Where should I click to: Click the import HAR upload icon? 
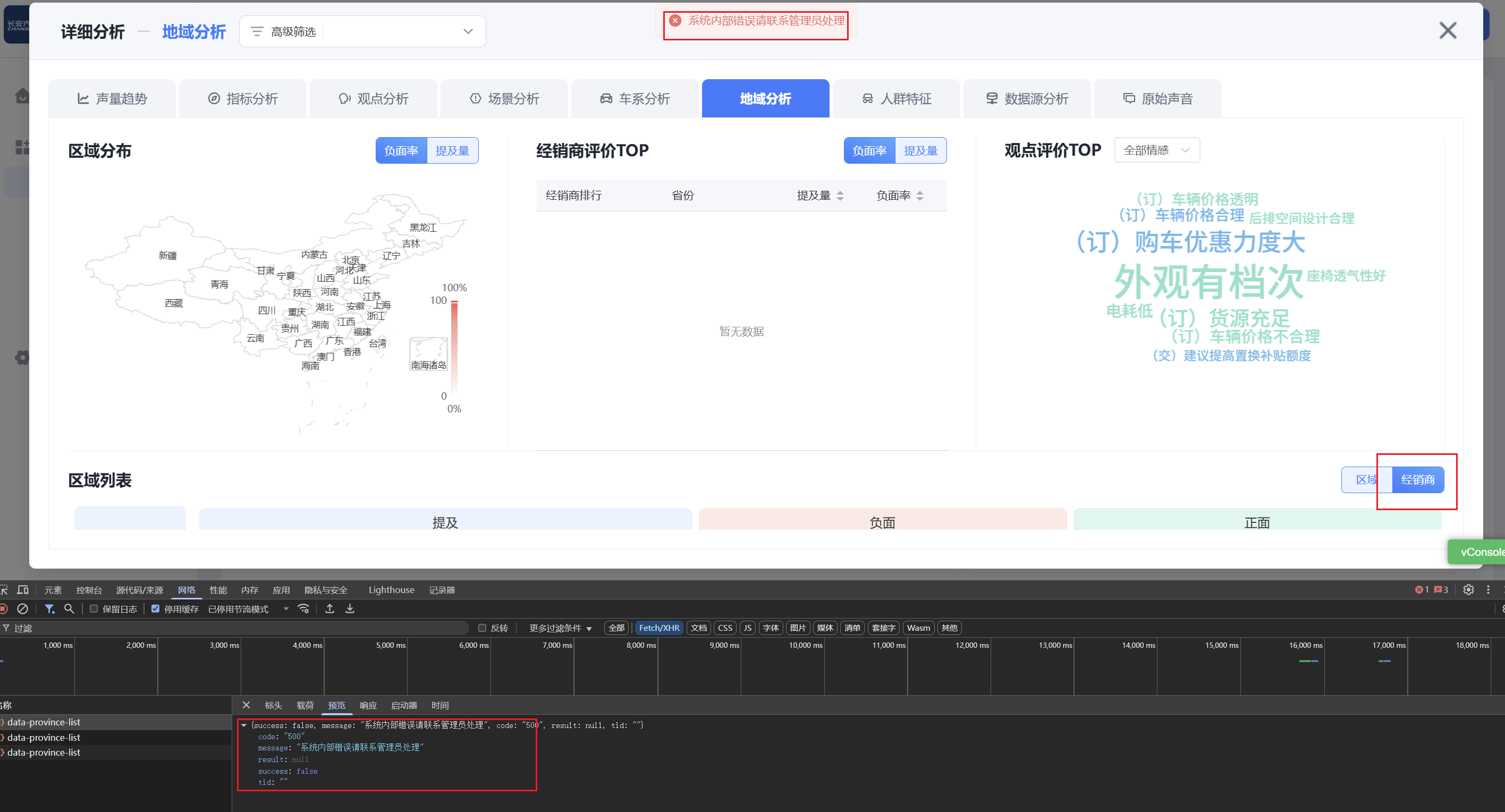click(329, 608)
